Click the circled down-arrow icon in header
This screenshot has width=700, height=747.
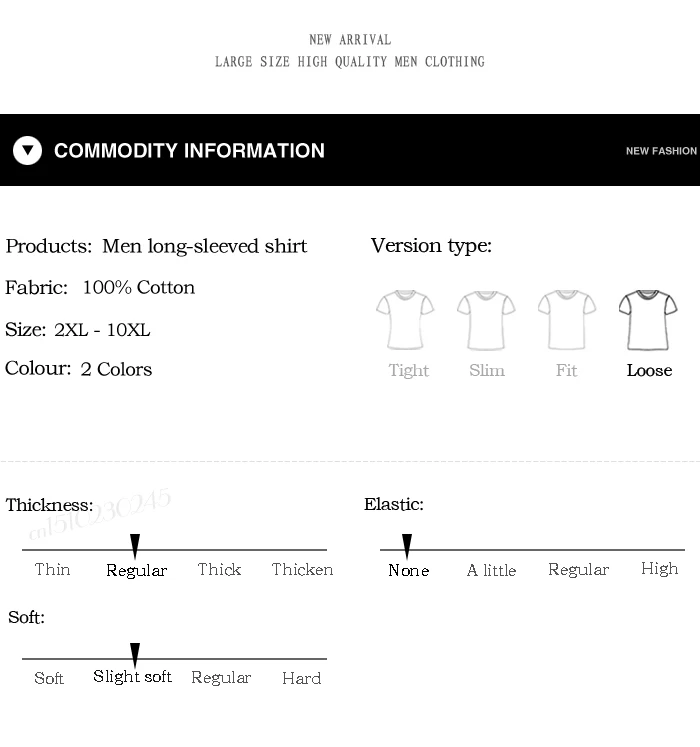28,151
